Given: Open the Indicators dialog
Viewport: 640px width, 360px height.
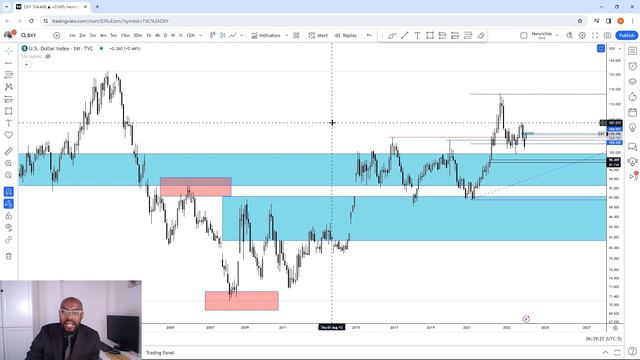Looking at the screenshot, I should point(266,36).
